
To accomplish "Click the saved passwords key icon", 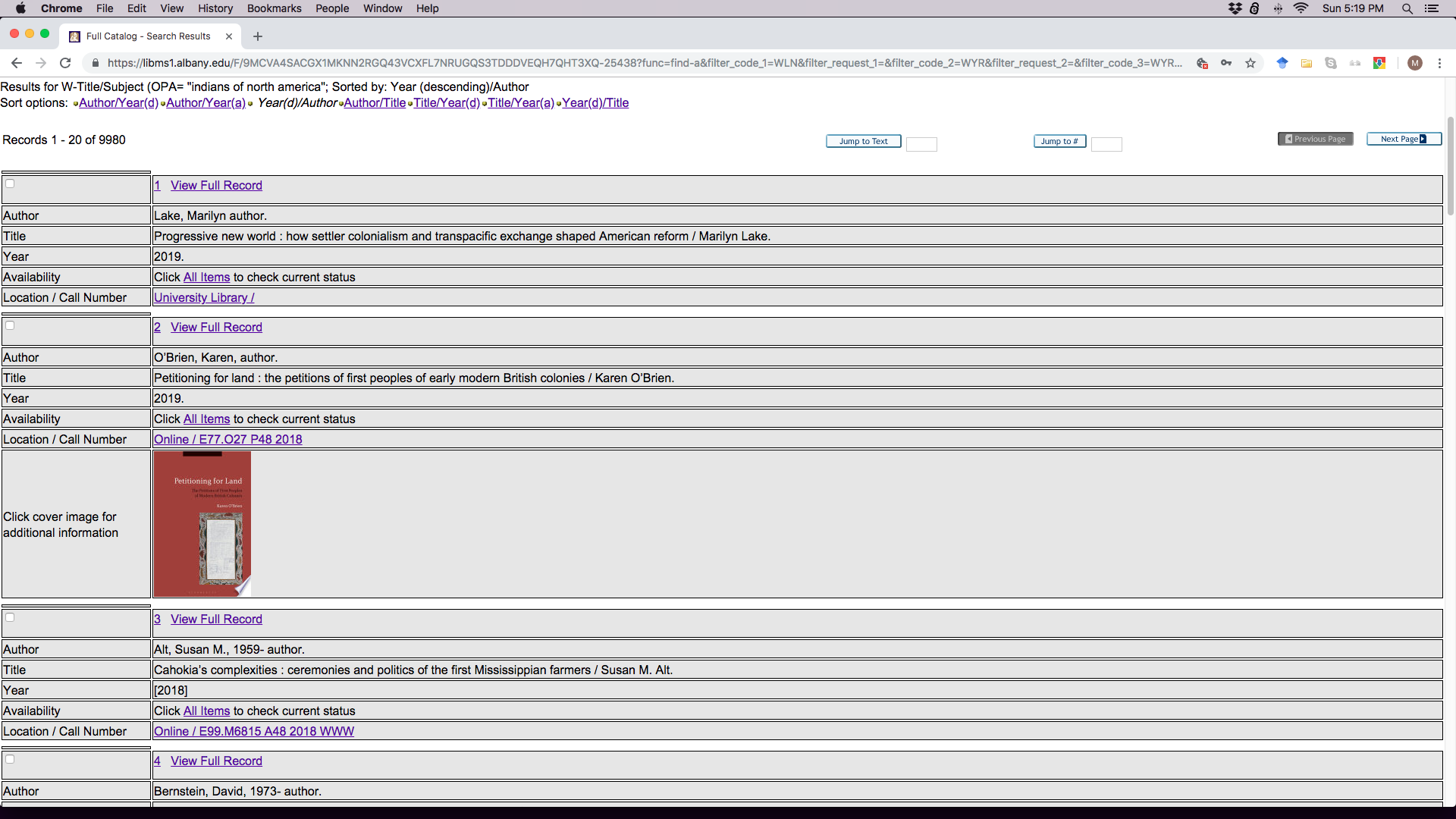I will (x=1226, y=63).
